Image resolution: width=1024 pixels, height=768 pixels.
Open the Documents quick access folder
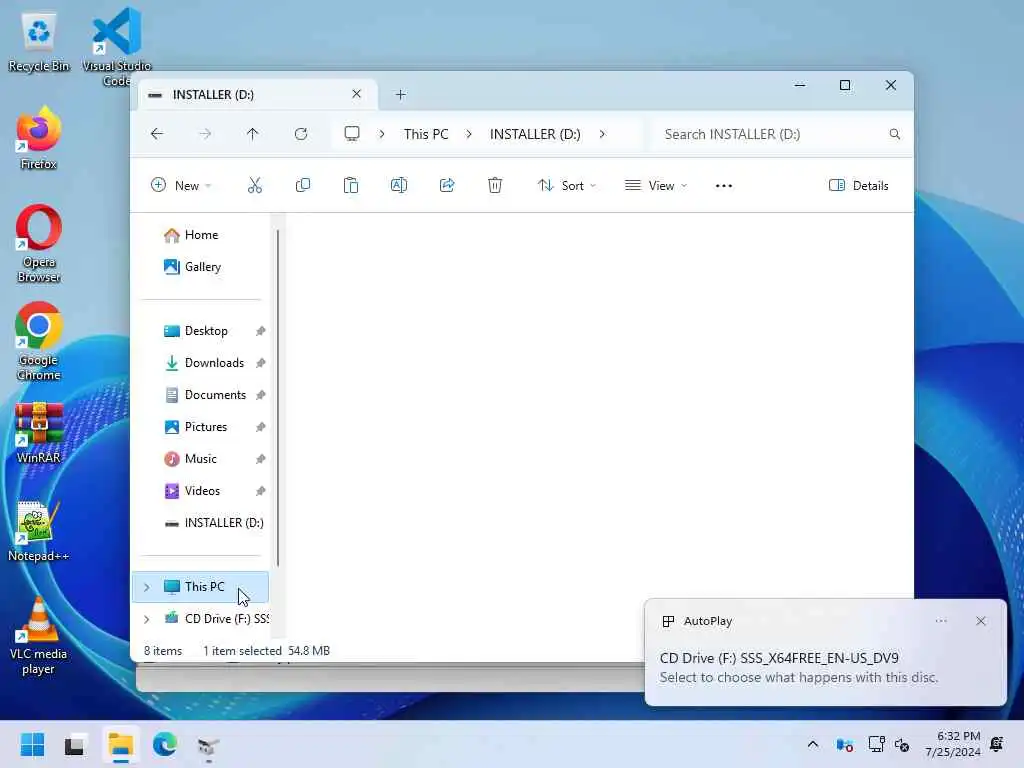[201, 395]
